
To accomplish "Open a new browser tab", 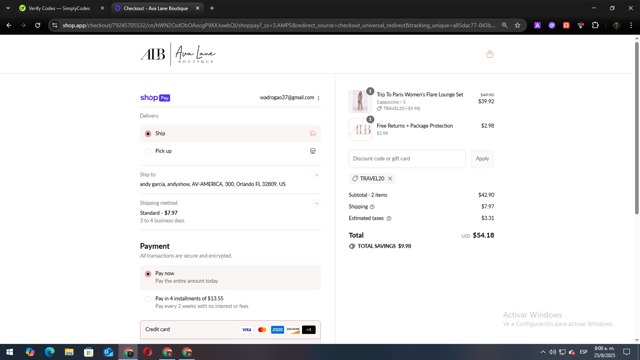I will click(x=212, y=8).
